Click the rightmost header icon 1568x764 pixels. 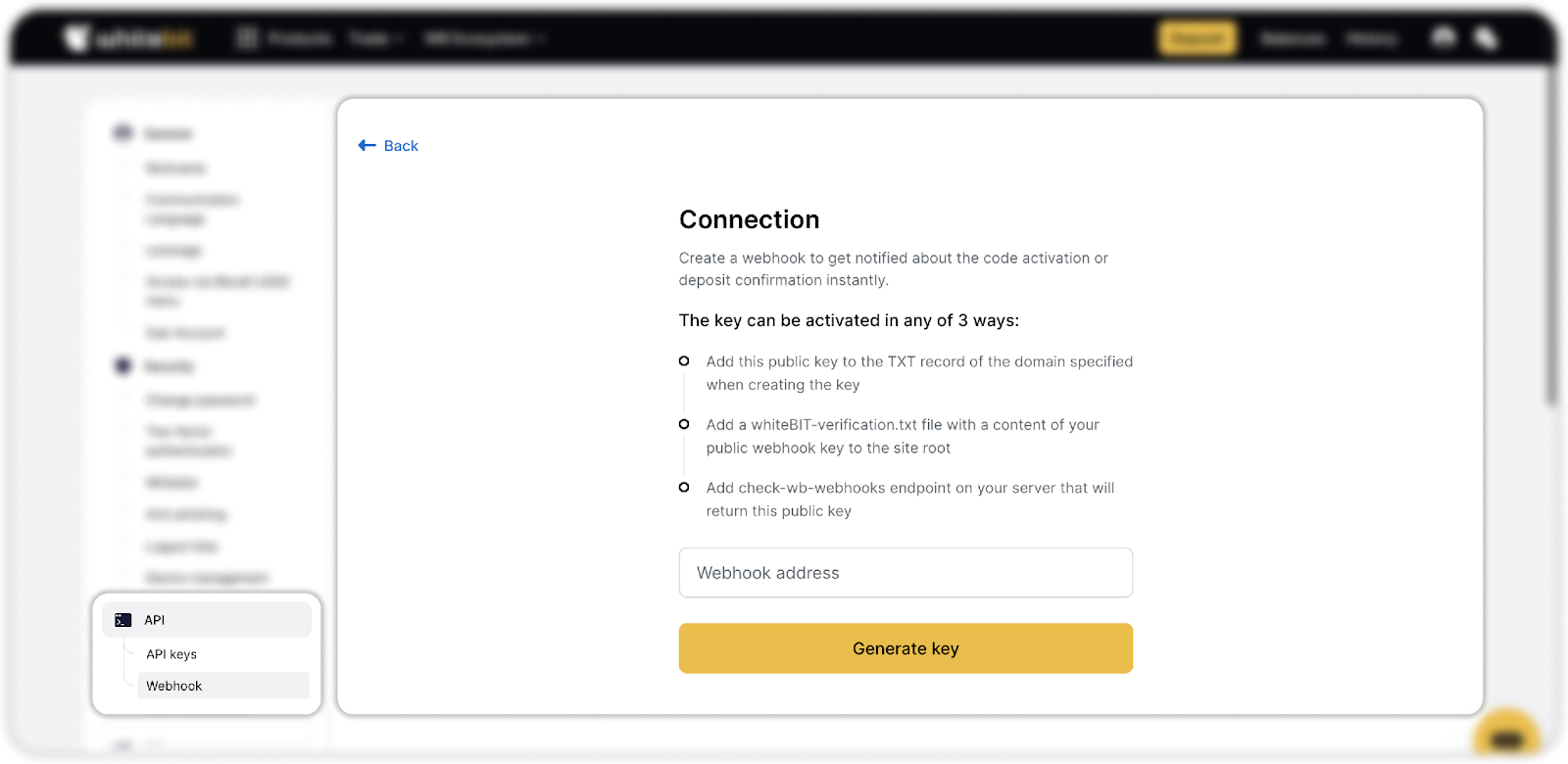[1487, 38]
